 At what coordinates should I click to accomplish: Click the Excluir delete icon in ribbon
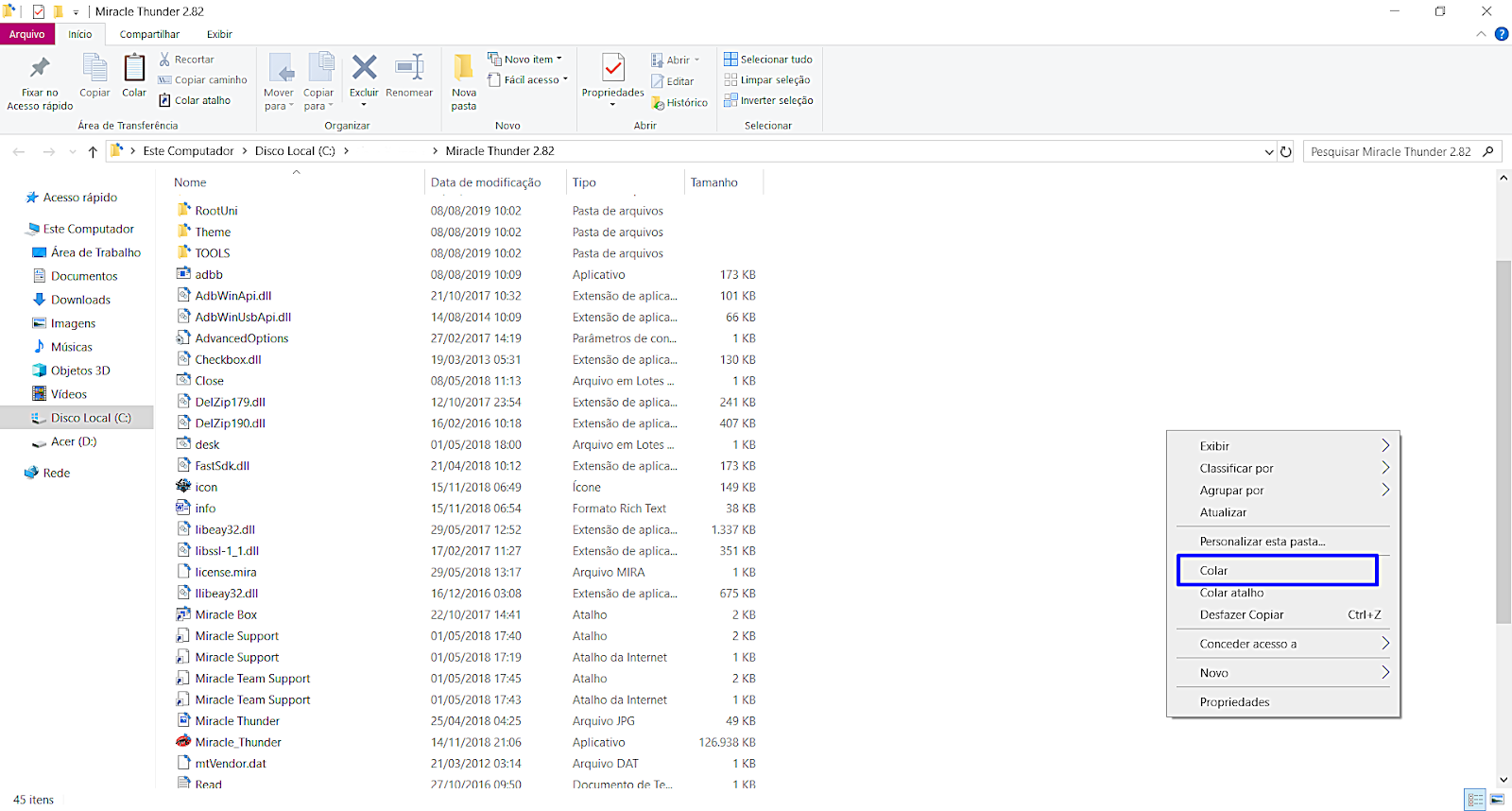click(364, 68)
